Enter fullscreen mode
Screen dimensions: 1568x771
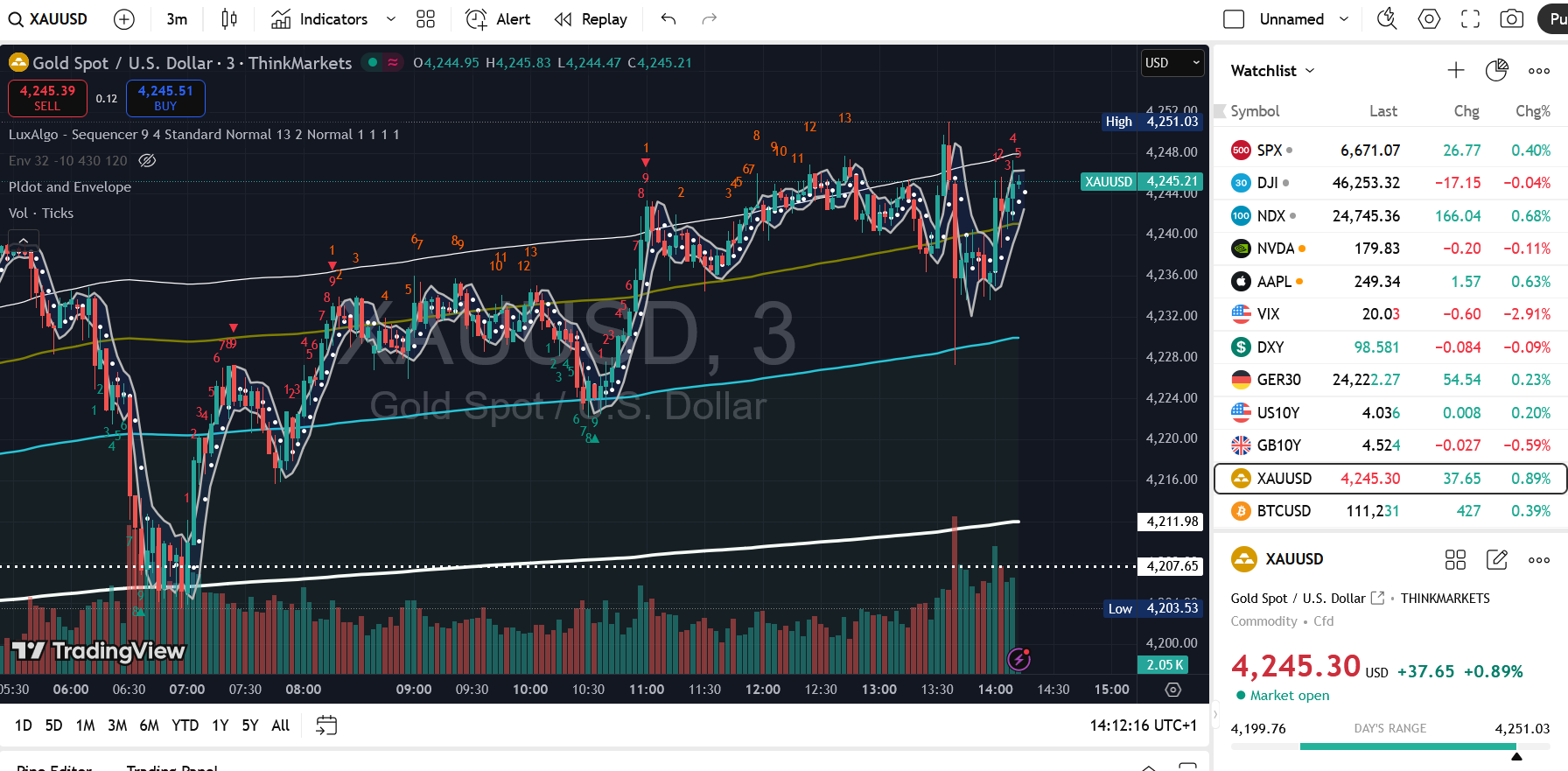[1471, 19]
